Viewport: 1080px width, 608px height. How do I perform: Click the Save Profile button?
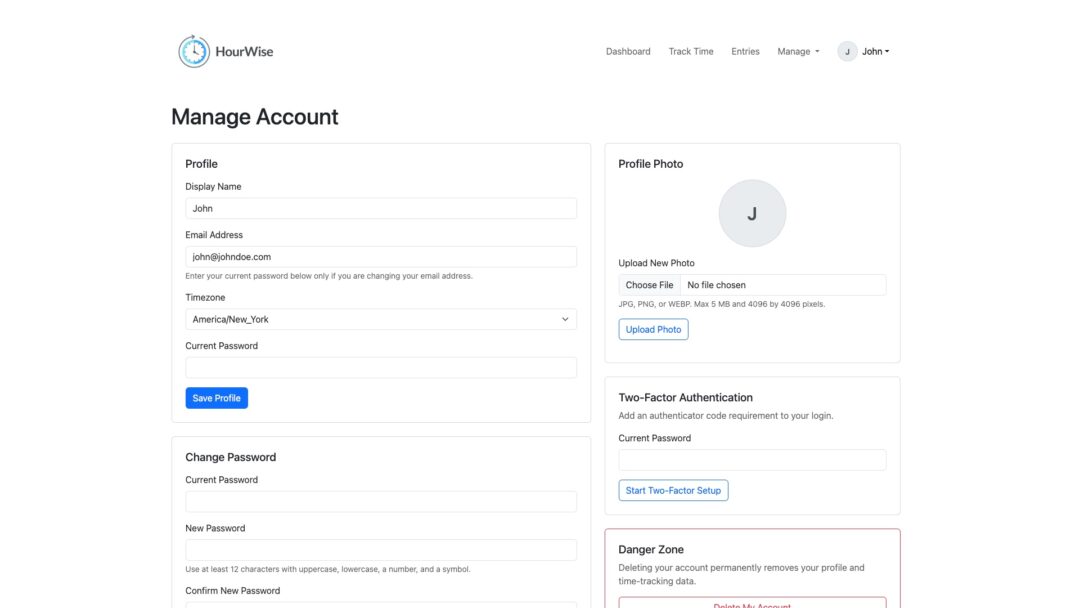pos(216,398)
